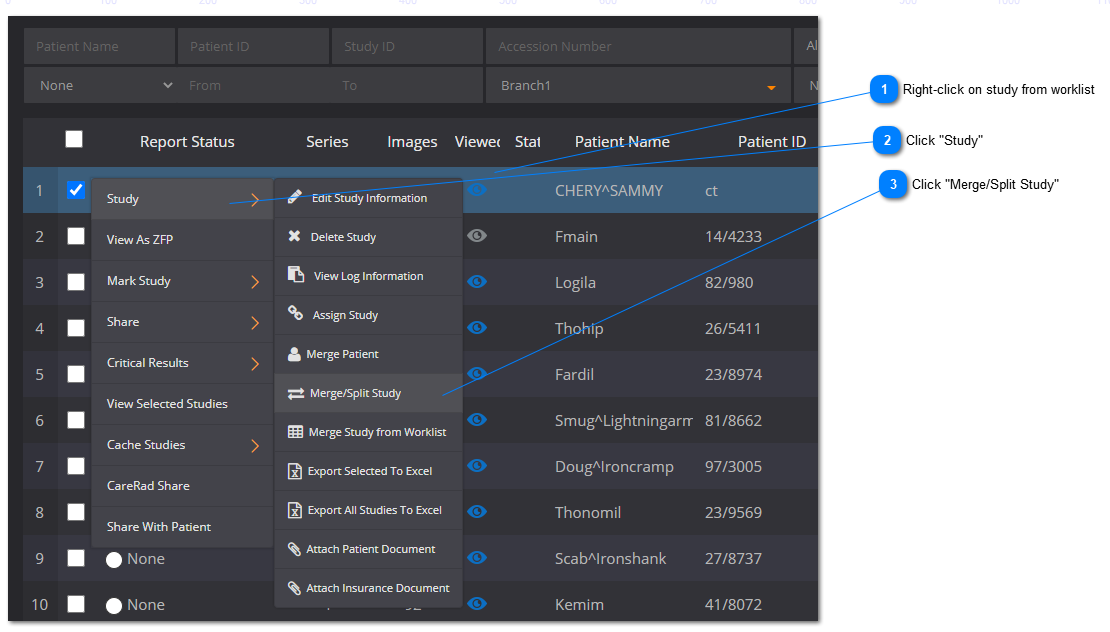1110x632 pixels.
Task: Click the Report Status column header
Action: point(187,142)
